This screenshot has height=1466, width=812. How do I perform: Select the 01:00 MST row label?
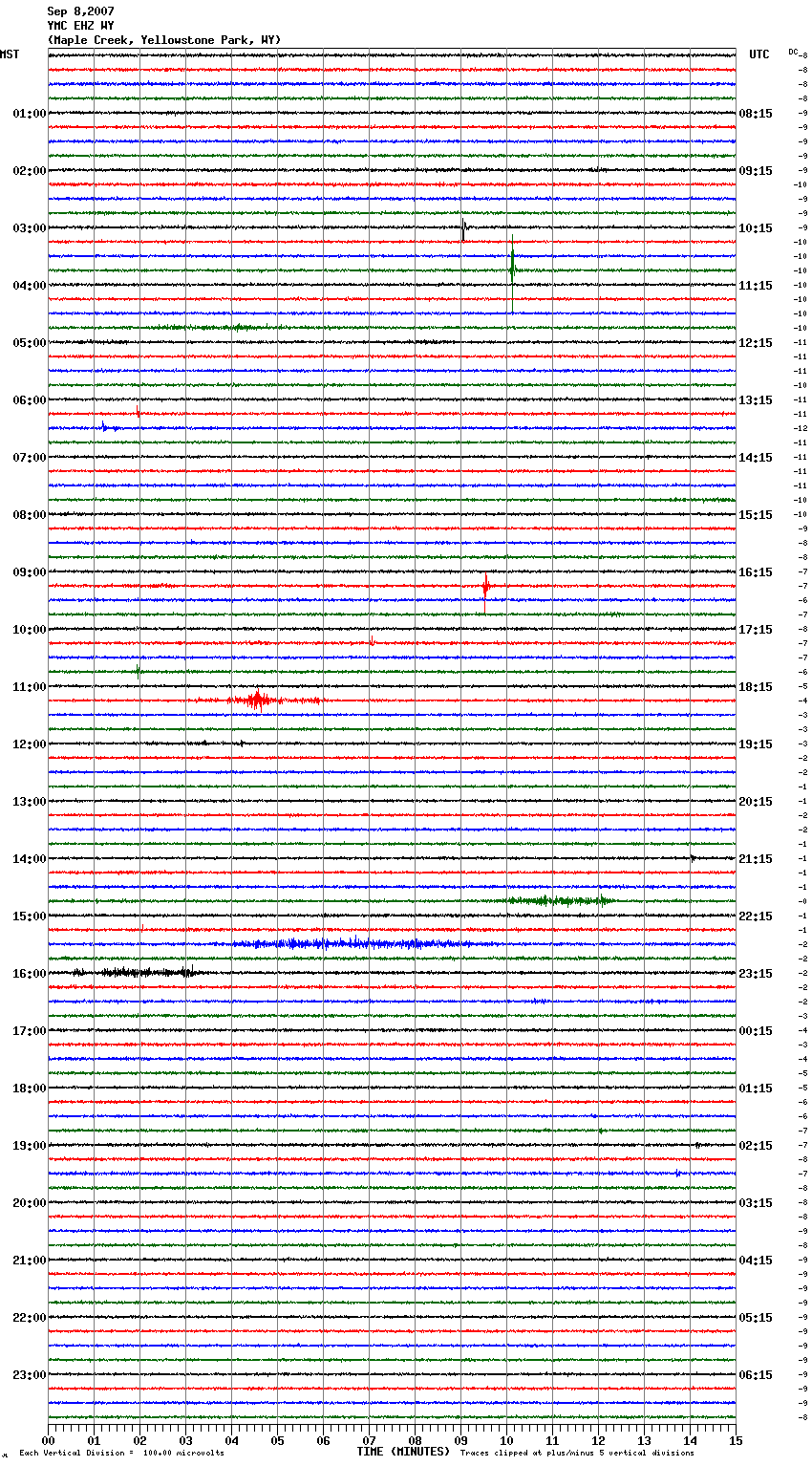[30, 114]
